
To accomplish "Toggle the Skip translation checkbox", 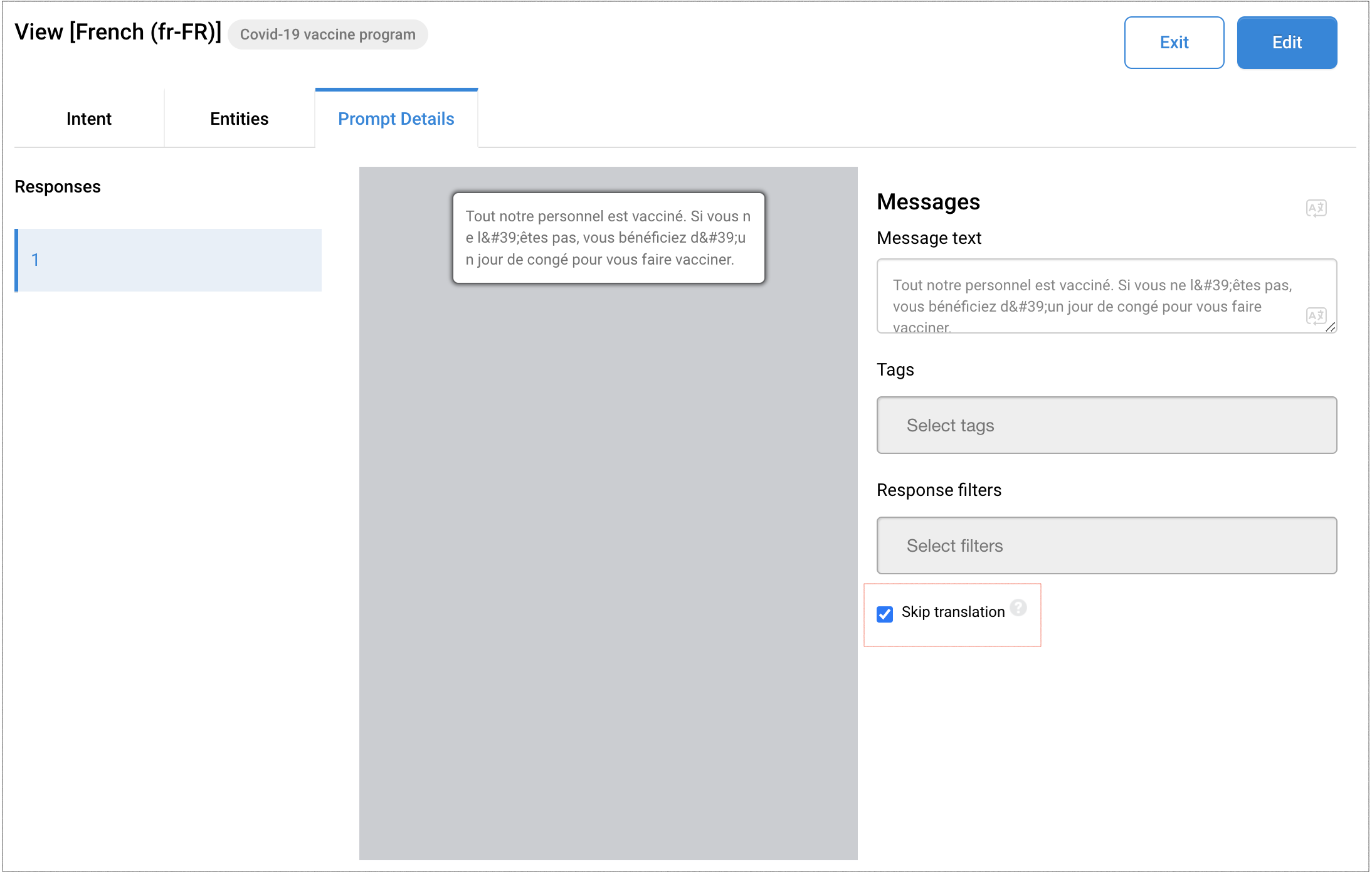I will [885, 614].
